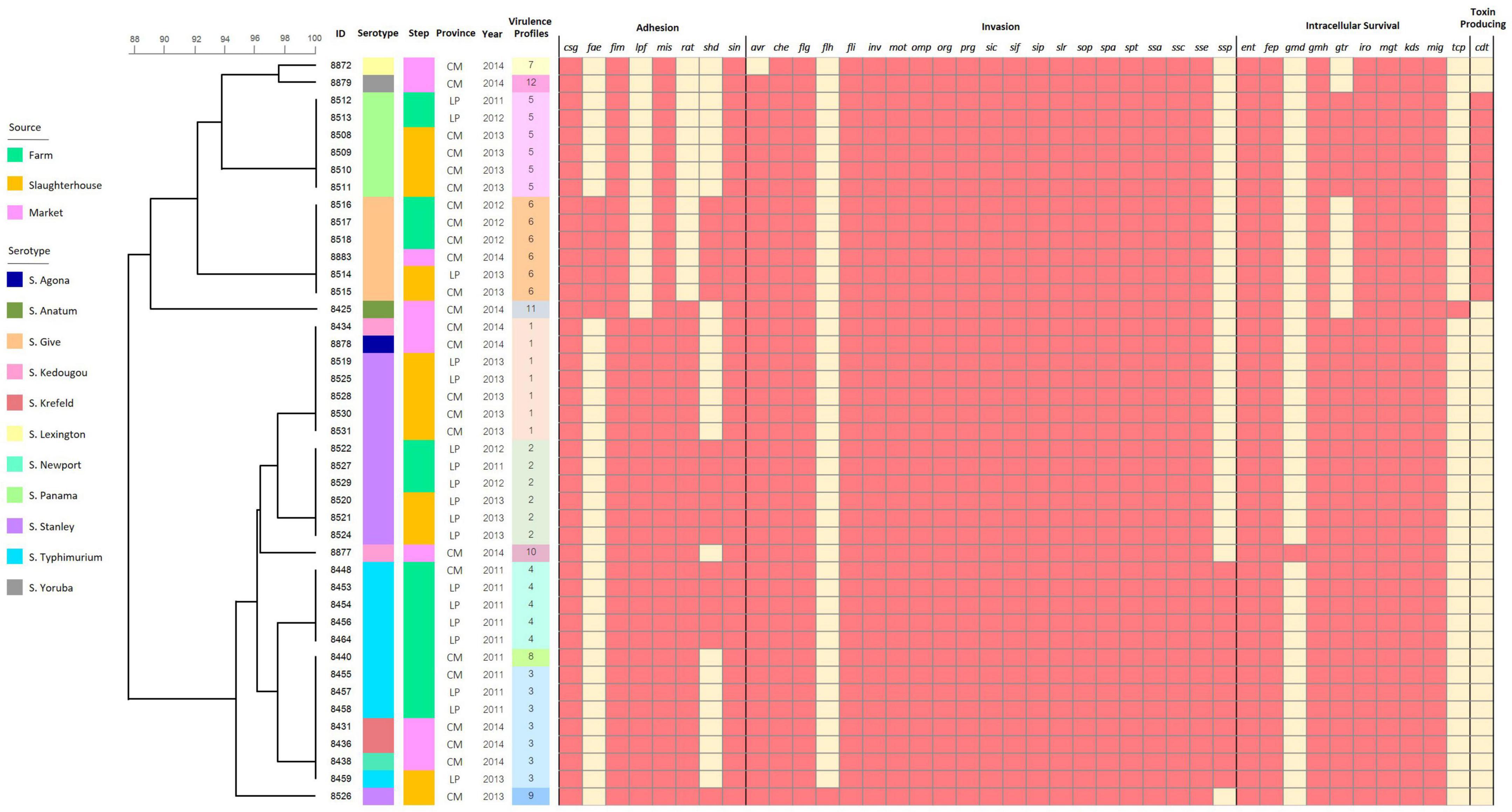Click the ssp gene column label
1512x812 pixels.
pyautogui.click(x=1225, y=48)
